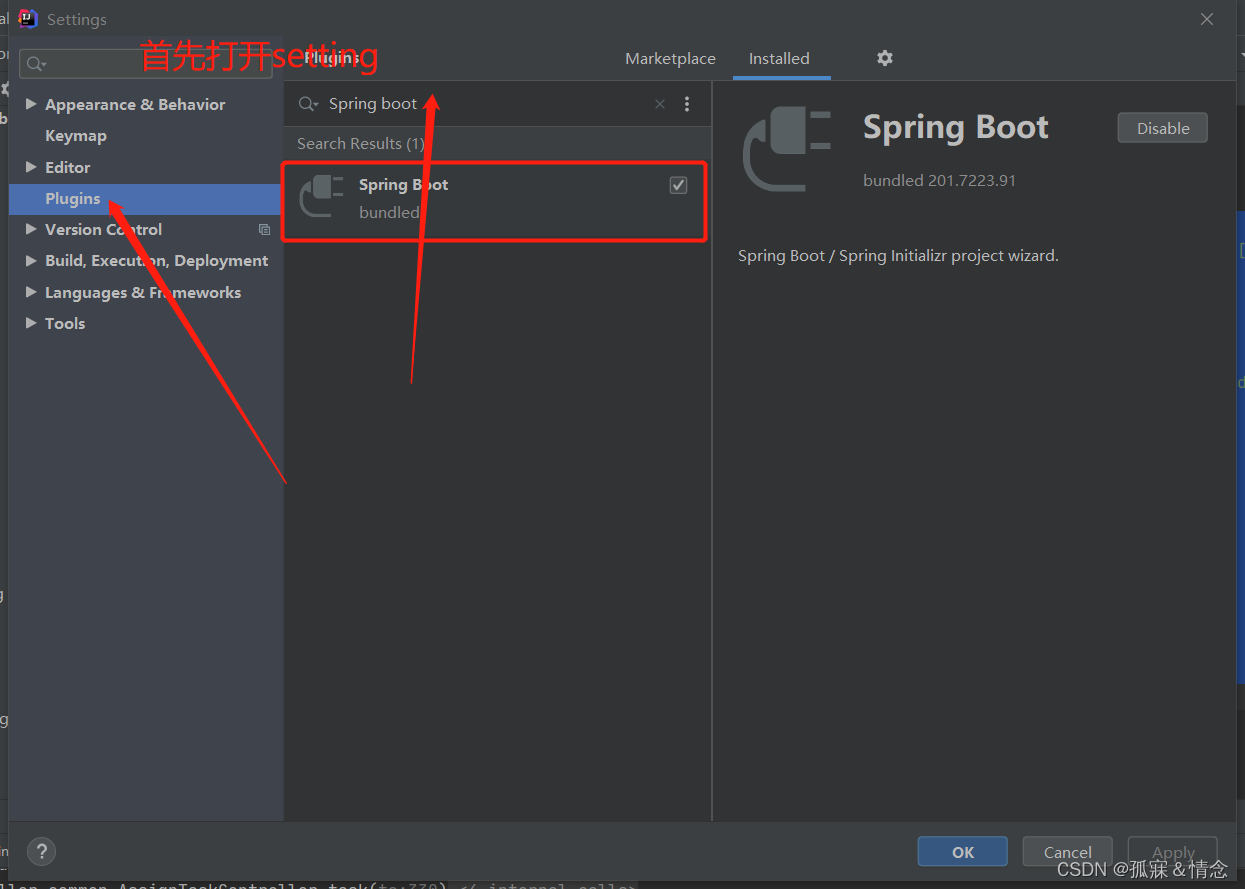This screenshot has width=1245, height=889.
Task: Click plugin search magnifier icon
Action: pyautogui.click(x=308, y=104)
